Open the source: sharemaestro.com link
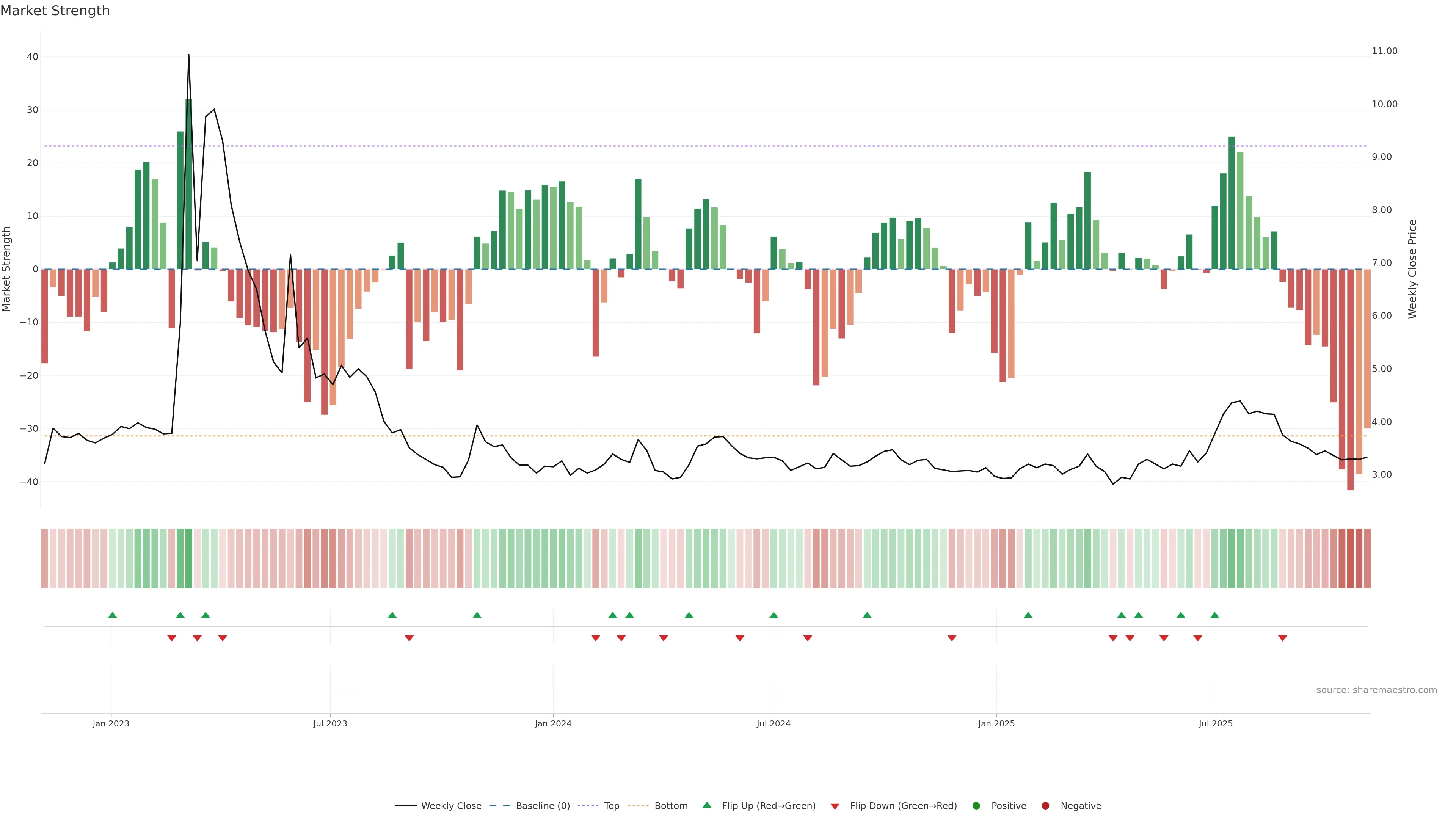 (x=1376, y=690)
